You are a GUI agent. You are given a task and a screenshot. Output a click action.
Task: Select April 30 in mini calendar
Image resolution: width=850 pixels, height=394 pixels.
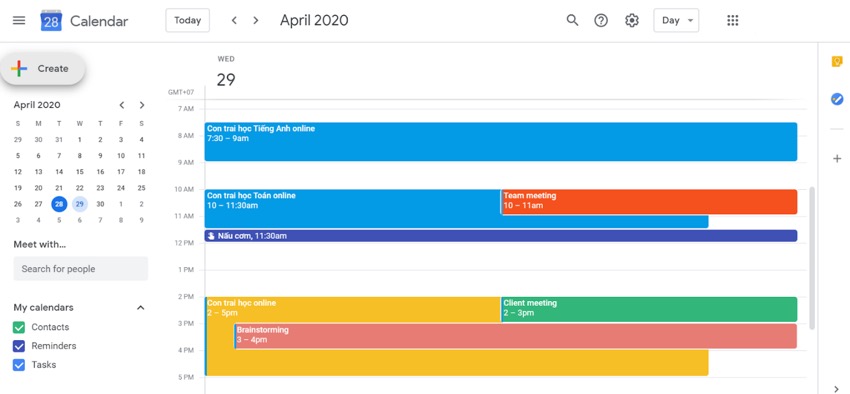click(x=100, y=204)
